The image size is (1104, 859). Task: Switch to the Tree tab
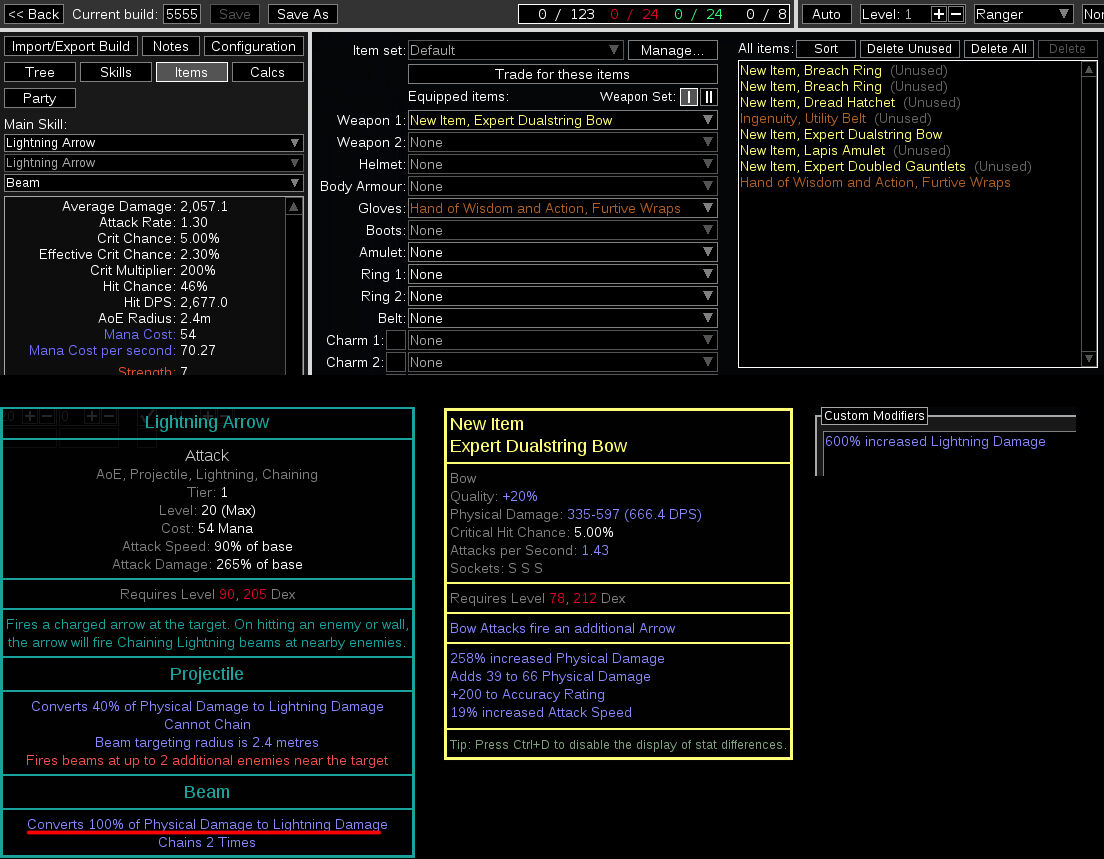pos(40,72)
